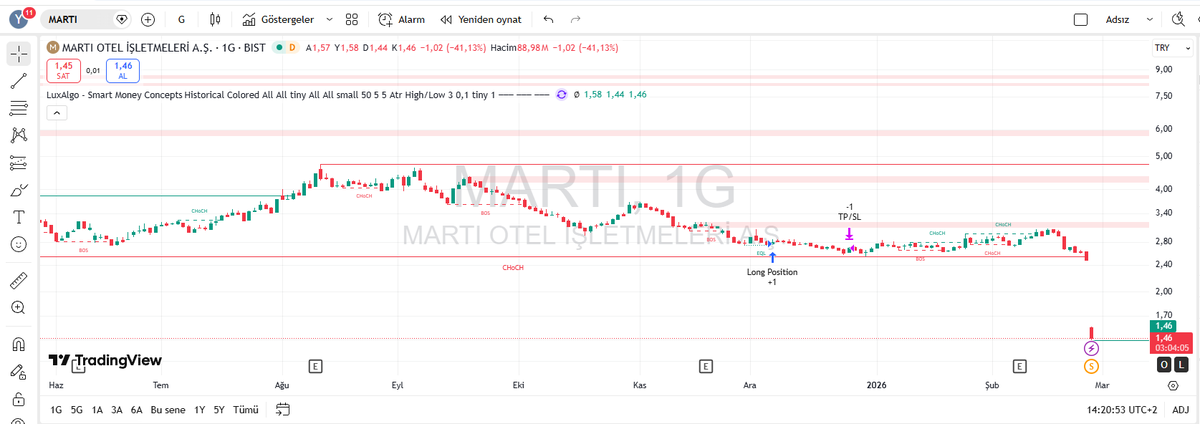The image size is (1200, 424).
Task: Open the G interval selector
Action: coord(181,19)
